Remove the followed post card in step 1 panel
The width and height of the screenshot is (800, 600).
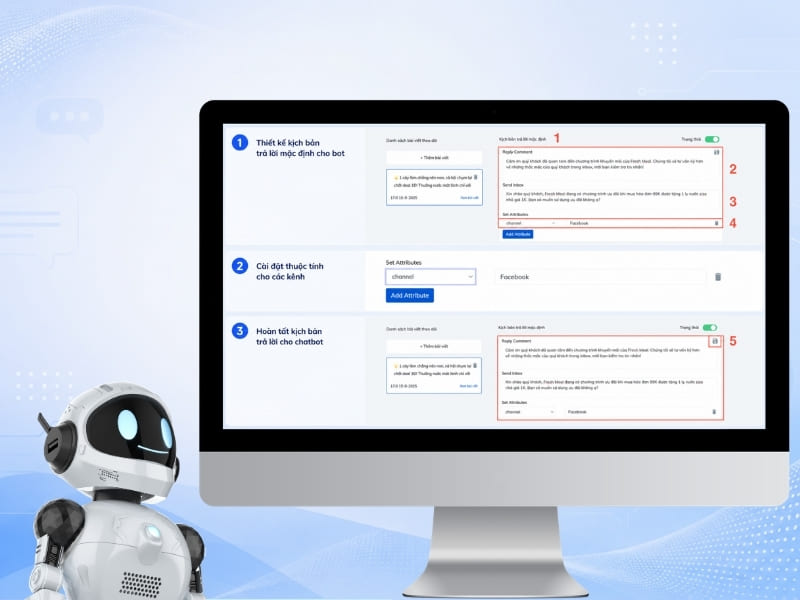tap(476, 177)
